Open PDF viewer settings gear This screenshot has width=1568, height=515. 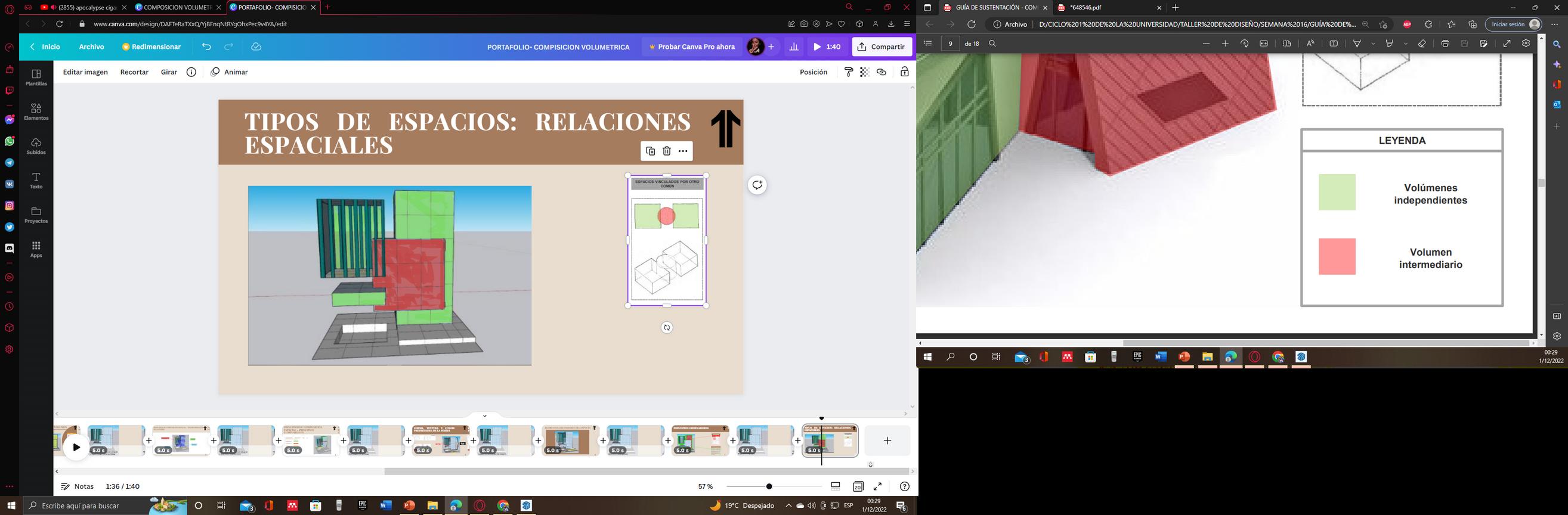pos(1526,43)
